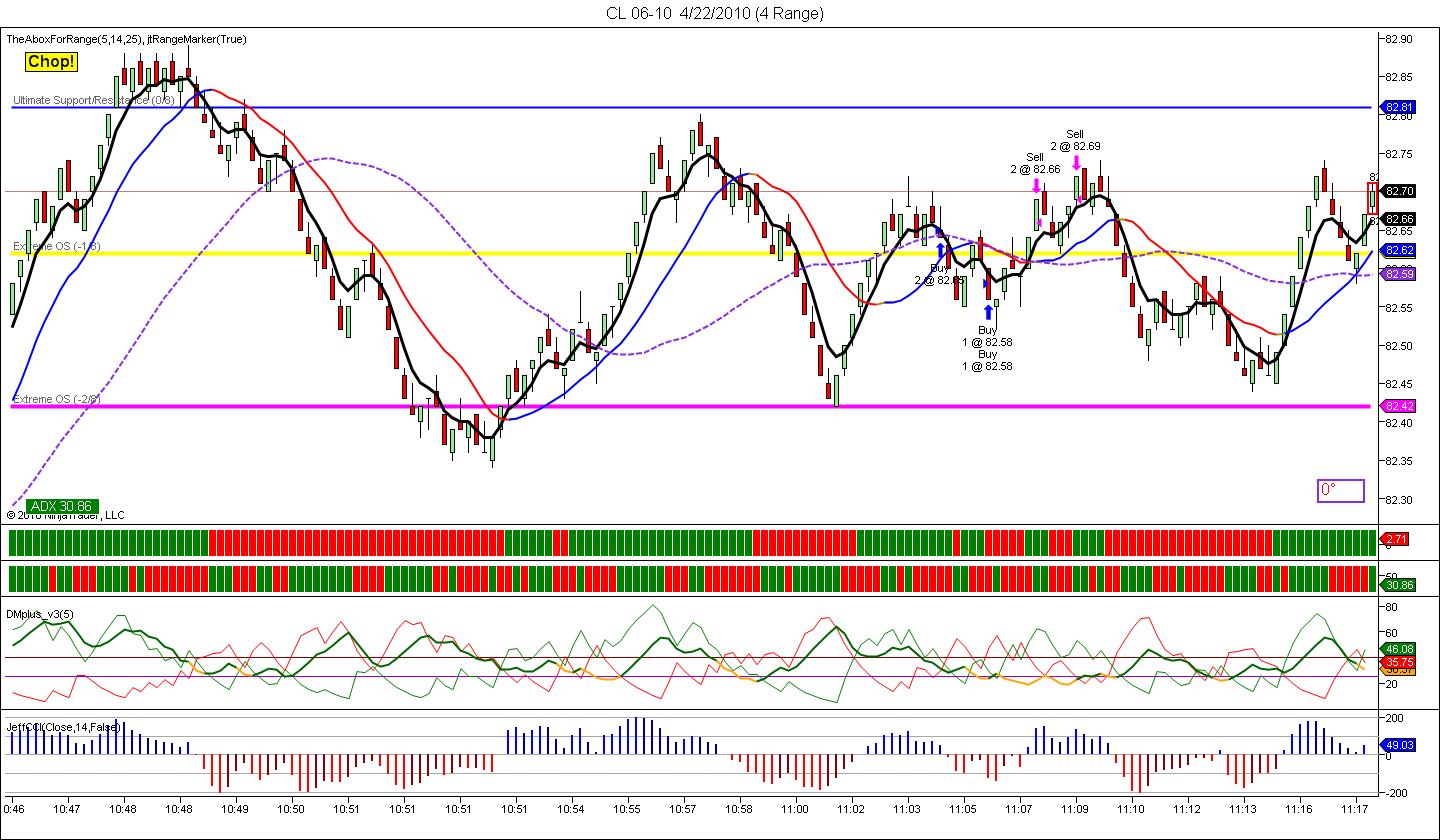This screenshot has height=840, width=1440.
Task: Click the 'TheAboxForRange(5,14,25), jtRangeMarker(True)' indicator label
Action: coord(127,39)
